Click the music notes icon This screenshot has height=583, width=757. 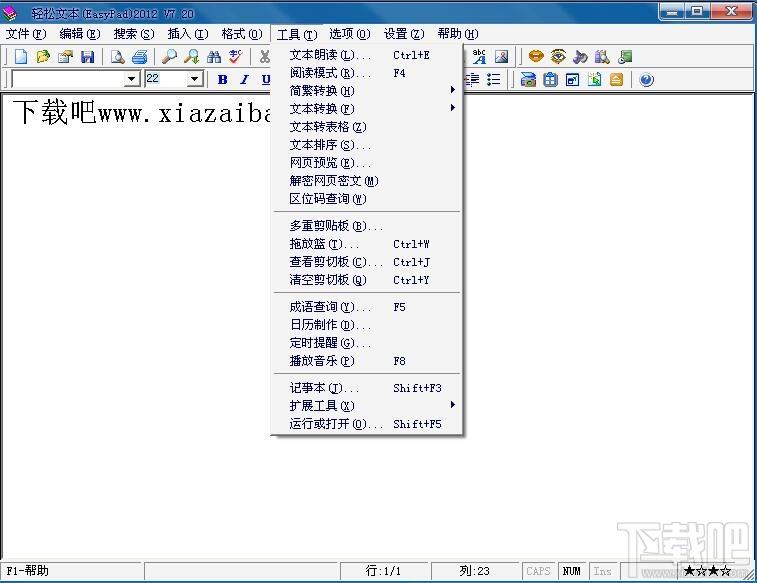pyautogui.click(x=580, y=57)
